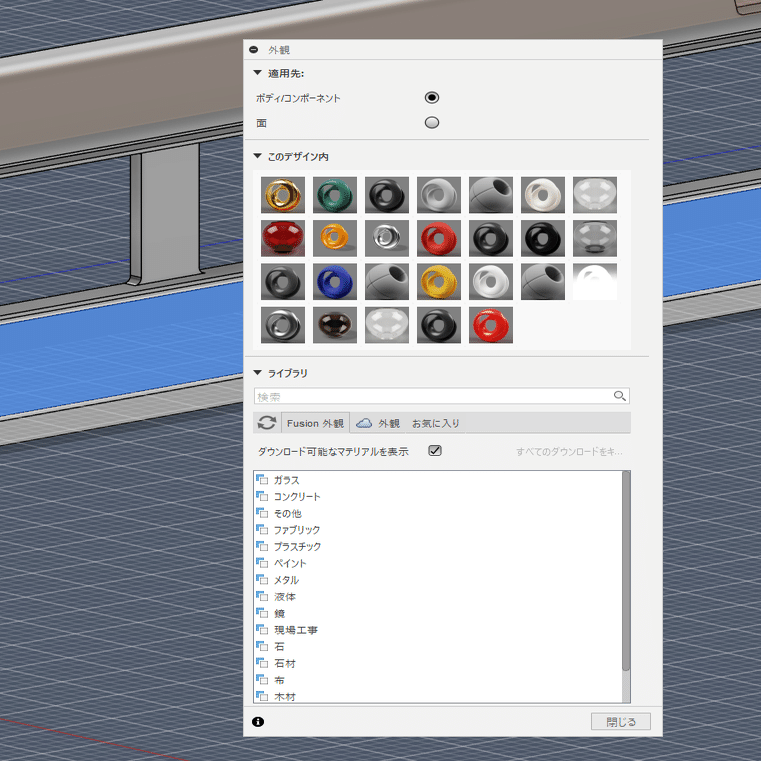Open the 布 library folder
Image resolution: width=761 pixels, height=761 pixels.
point(270,680)
